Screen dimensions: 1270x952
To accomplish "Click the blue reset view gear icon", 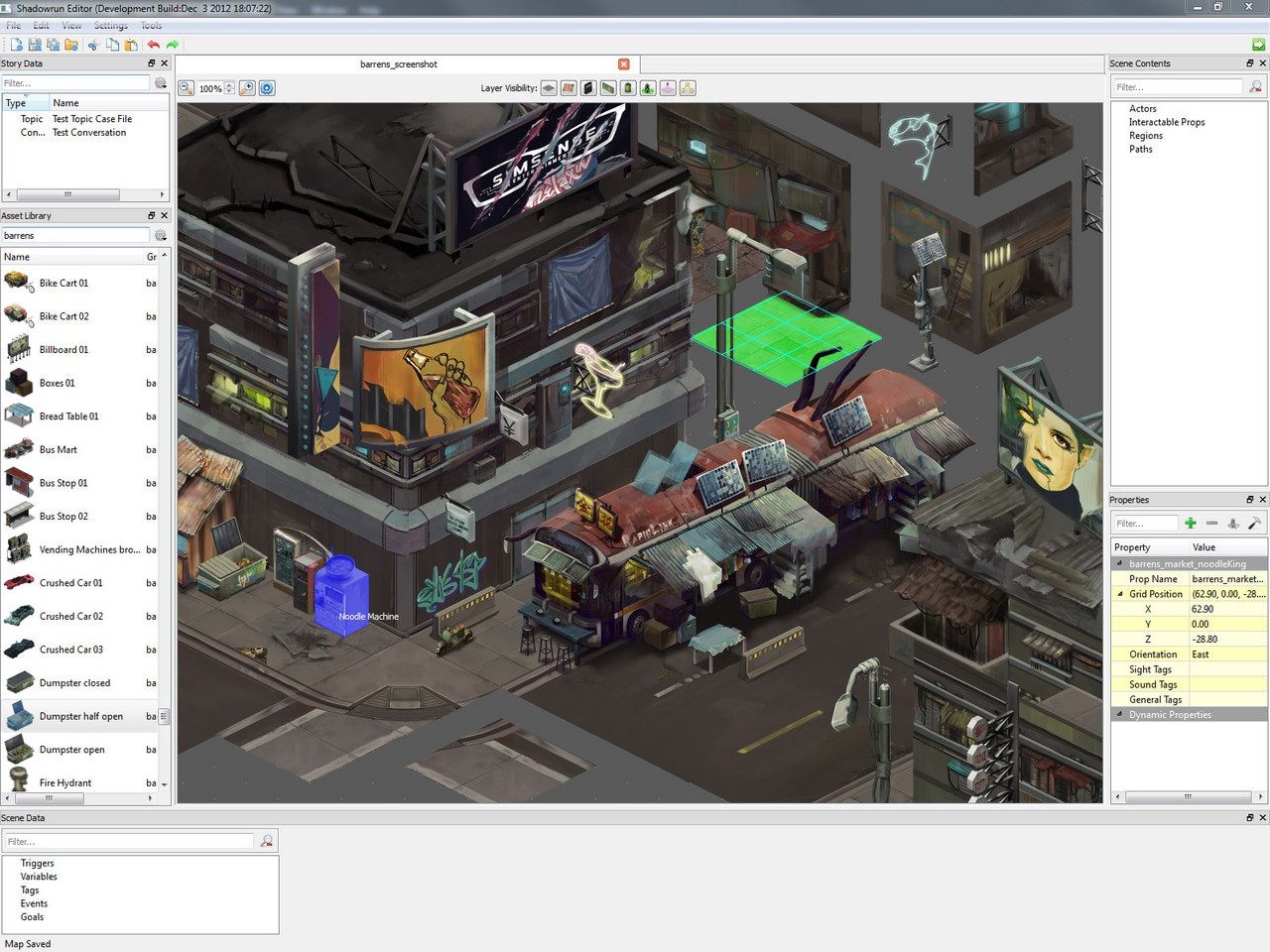I will (x=267, y=88).
